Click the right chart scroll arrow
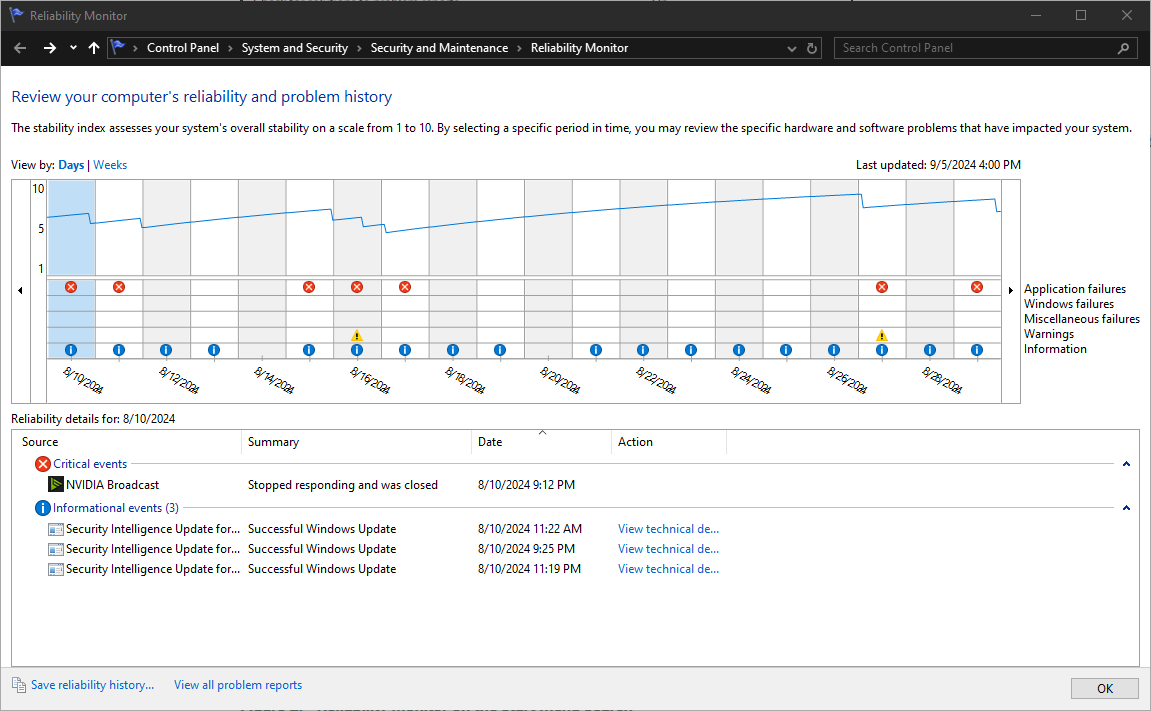The width and height of the screenshot is (1151, 711). pos(1010,289)
